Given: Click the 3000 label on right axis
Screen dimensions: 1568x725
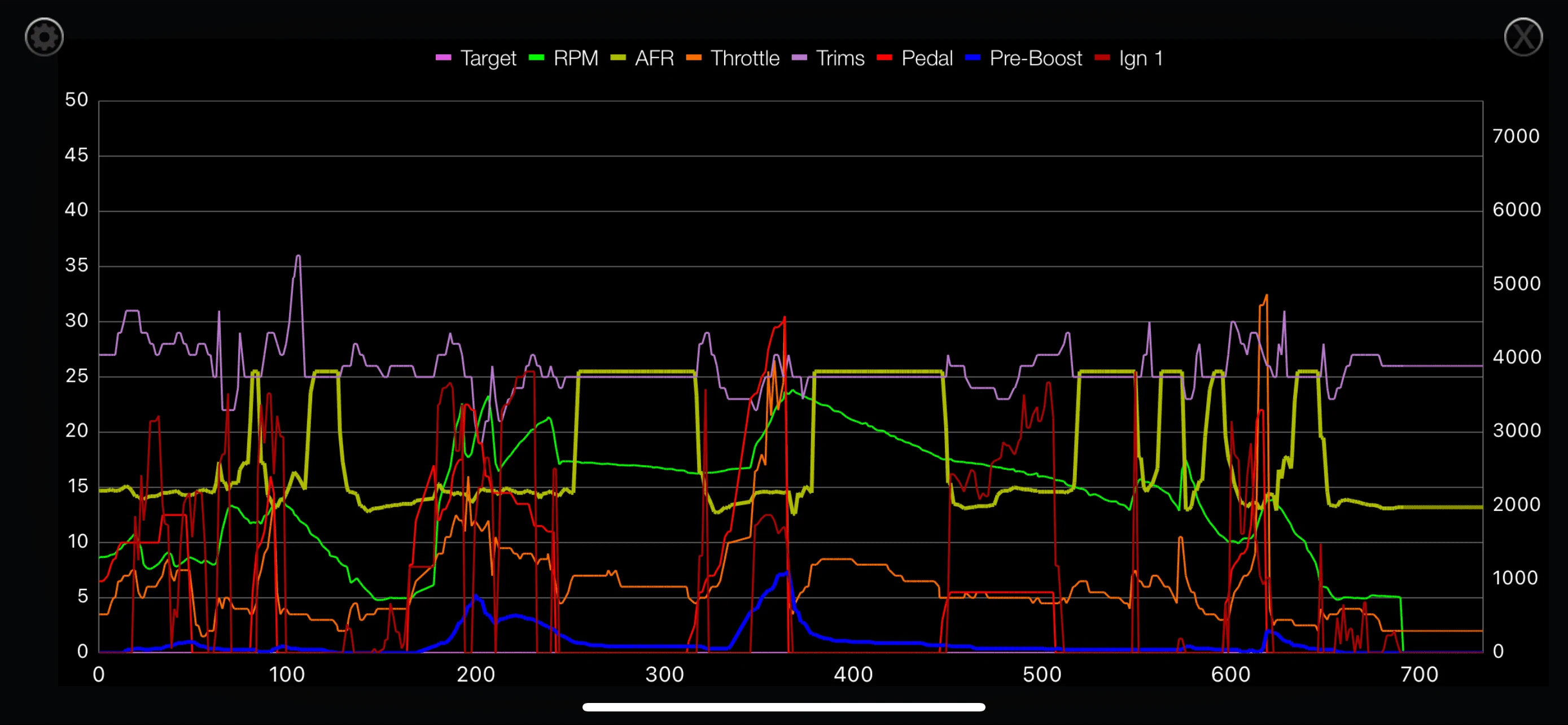Looking at the screenshot, I should click(1516, 430).
